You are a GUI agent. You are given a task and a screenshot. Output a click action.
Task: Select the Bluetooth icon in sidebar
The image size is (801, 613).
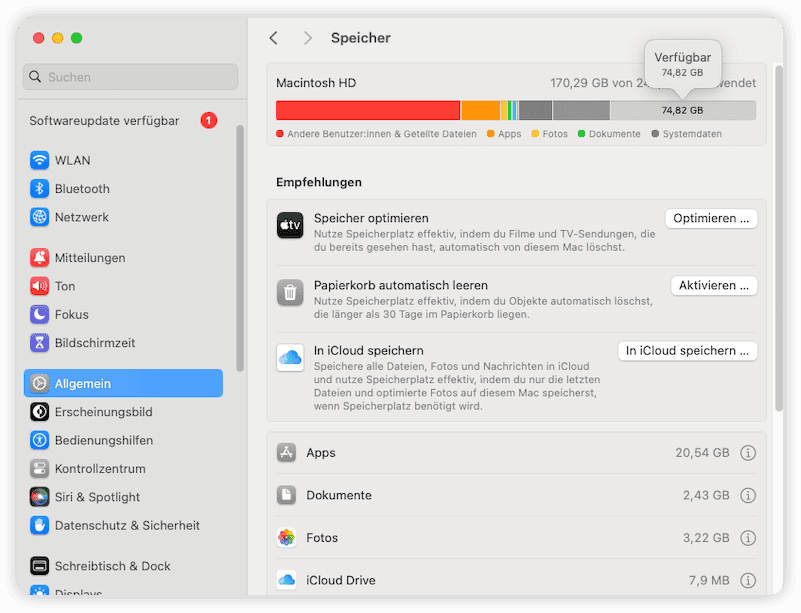click(39, 188)
